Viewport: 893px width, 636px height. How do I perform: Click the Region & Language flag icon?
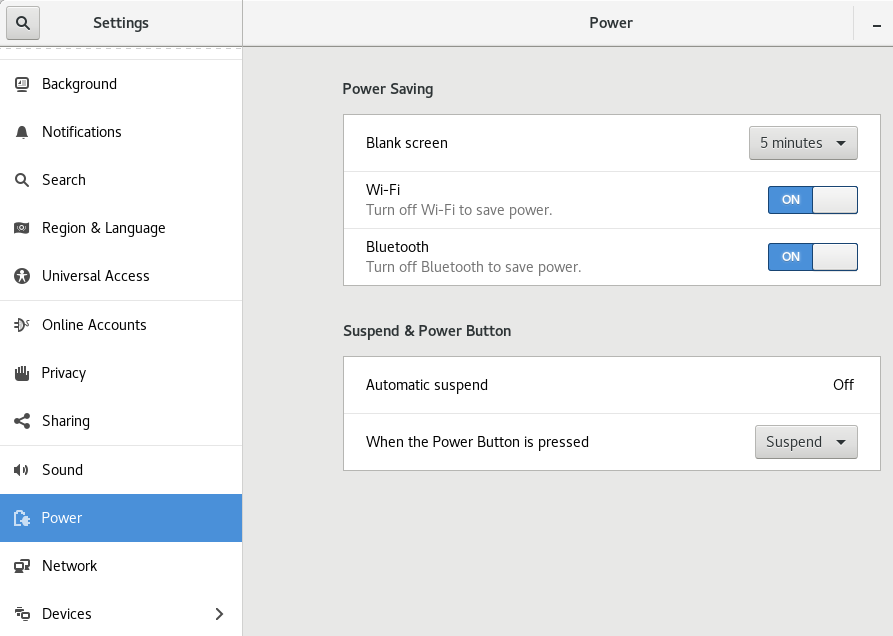tap(22, 228)
